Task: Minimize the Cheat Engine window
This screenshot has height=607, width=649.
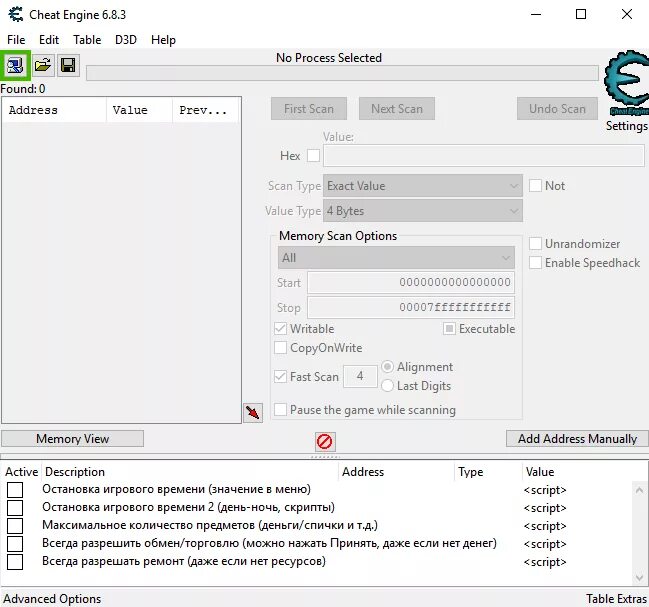Action: coord(536,14)
